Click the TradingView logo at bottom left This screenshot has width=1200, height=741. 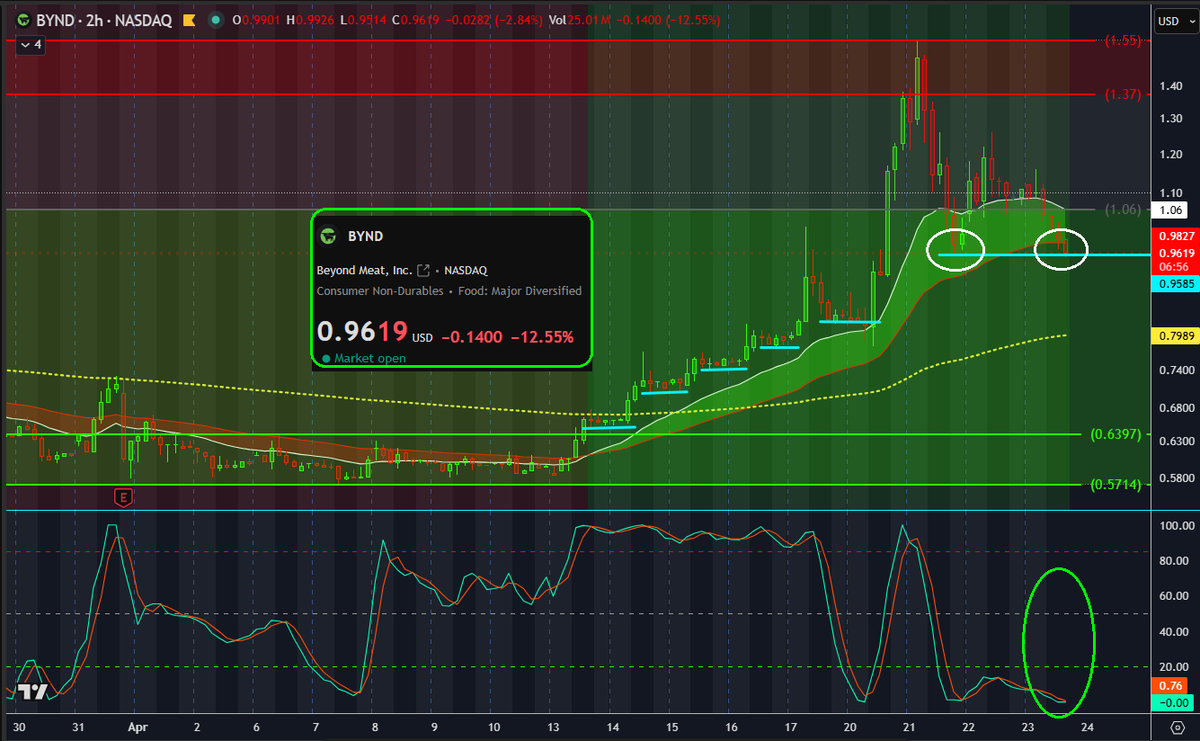click(32, 691)
